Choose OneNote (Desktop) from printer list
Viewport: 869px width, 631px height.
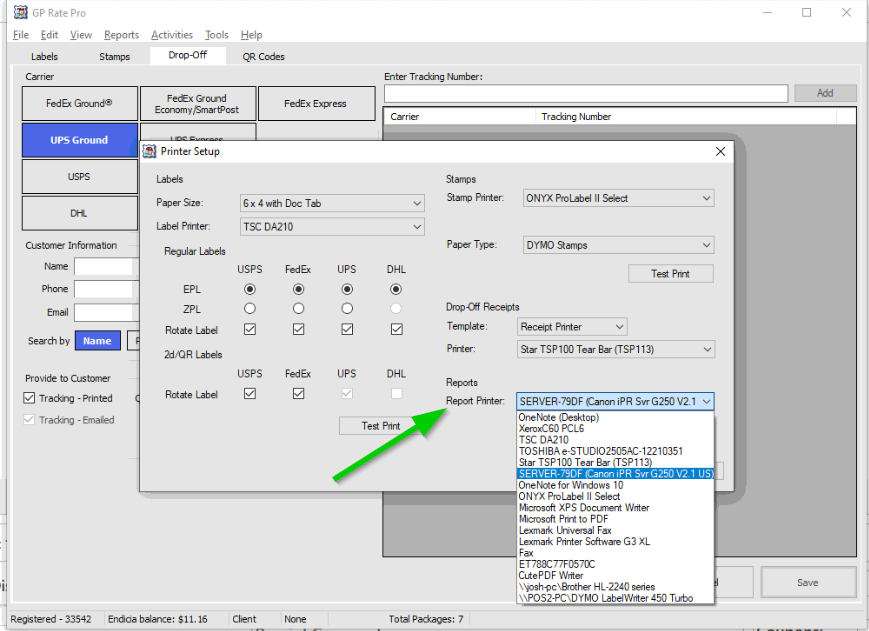[615, 417]
